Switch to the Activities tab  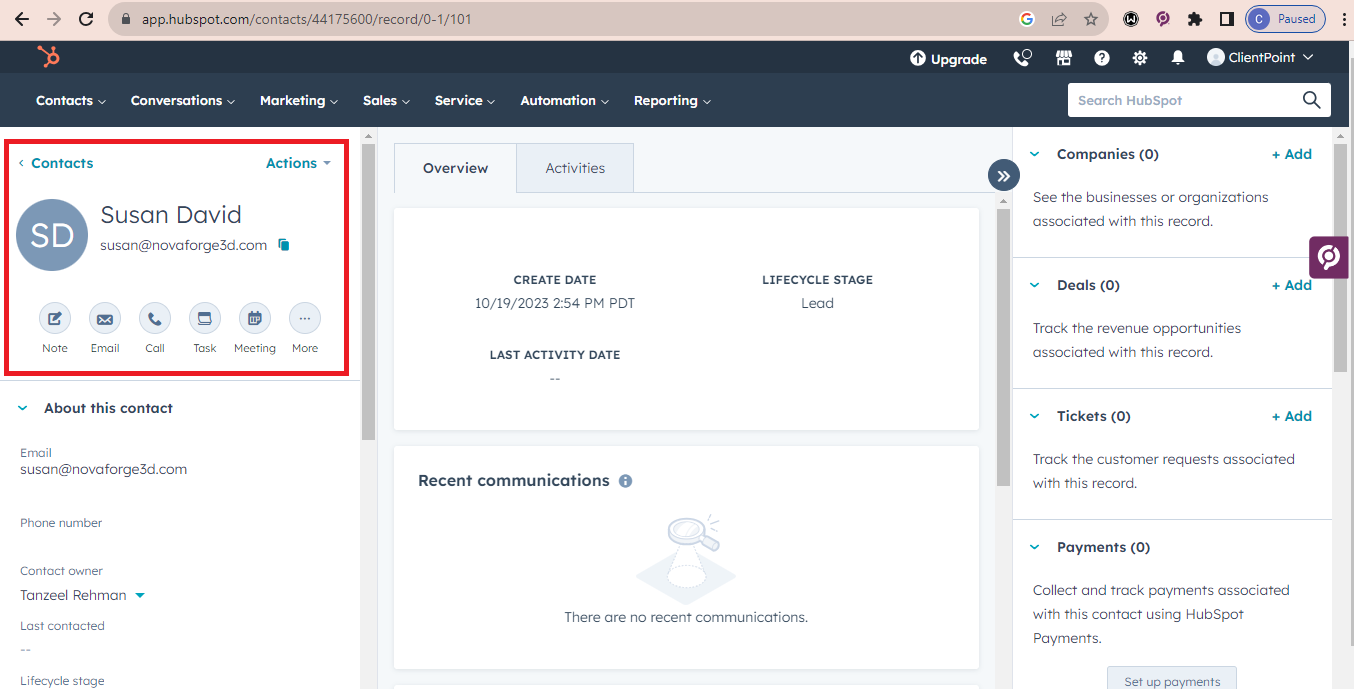pos(575,168)
